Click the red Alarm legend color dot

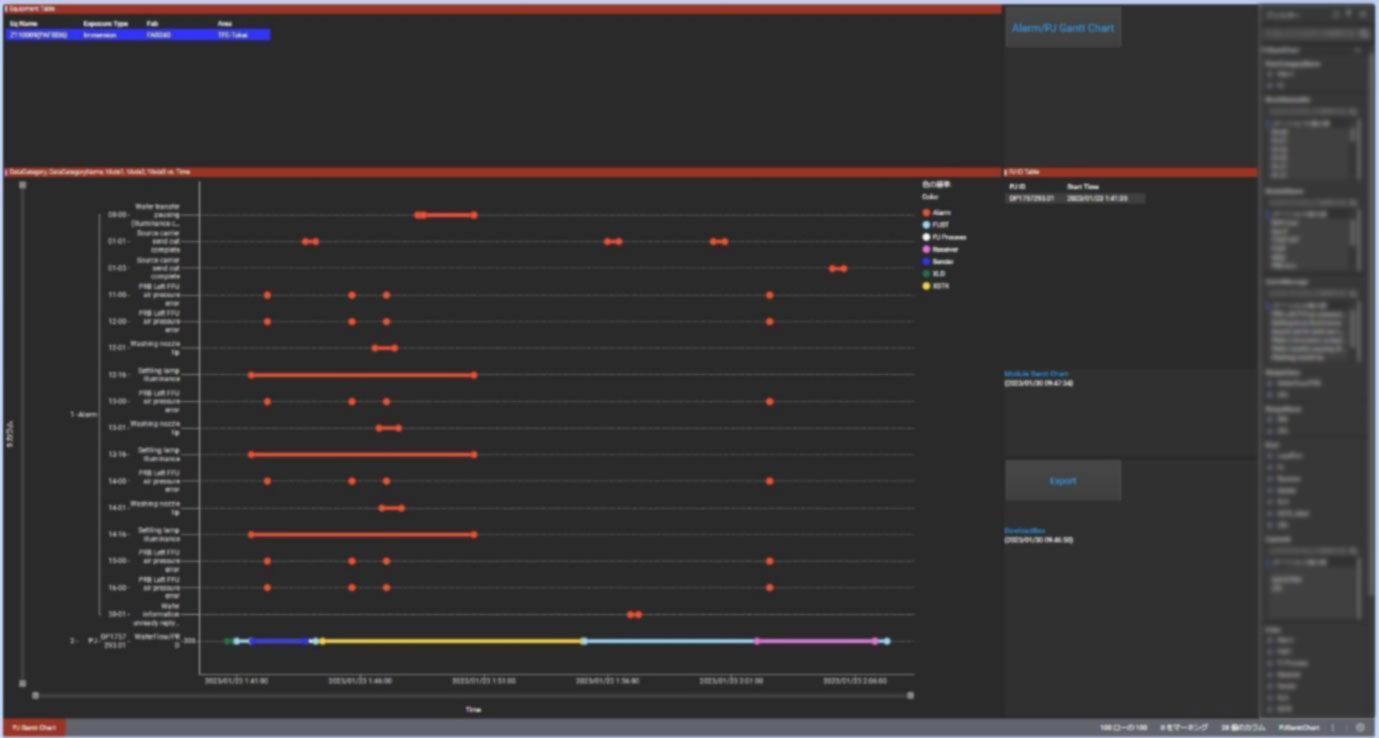[x=926, y=213]
